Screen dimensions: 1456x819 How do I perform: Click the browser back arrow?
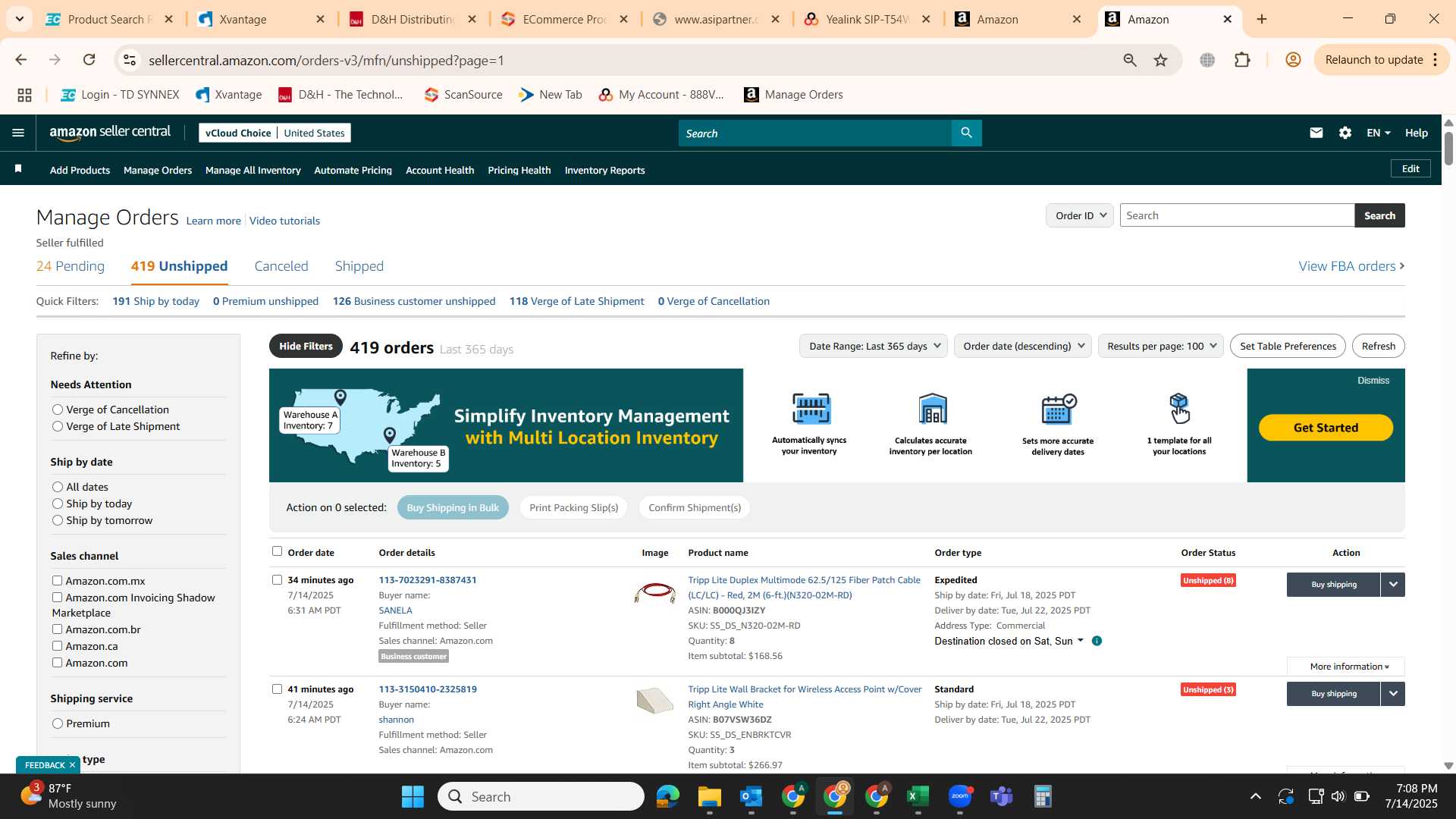[x=21, y=60]
